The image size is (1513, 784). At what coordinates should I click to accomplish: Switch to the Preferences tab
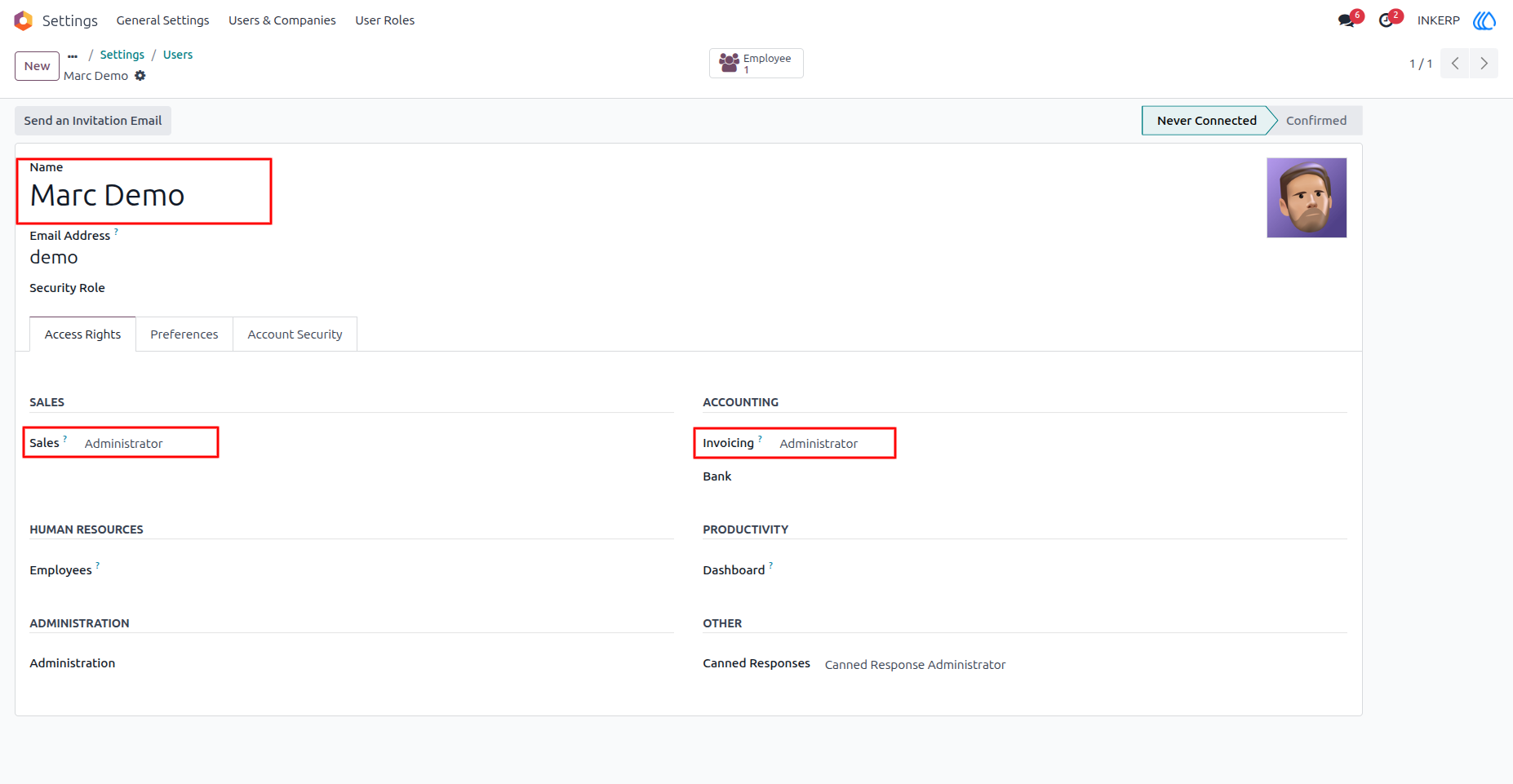(x=184, y=334)
